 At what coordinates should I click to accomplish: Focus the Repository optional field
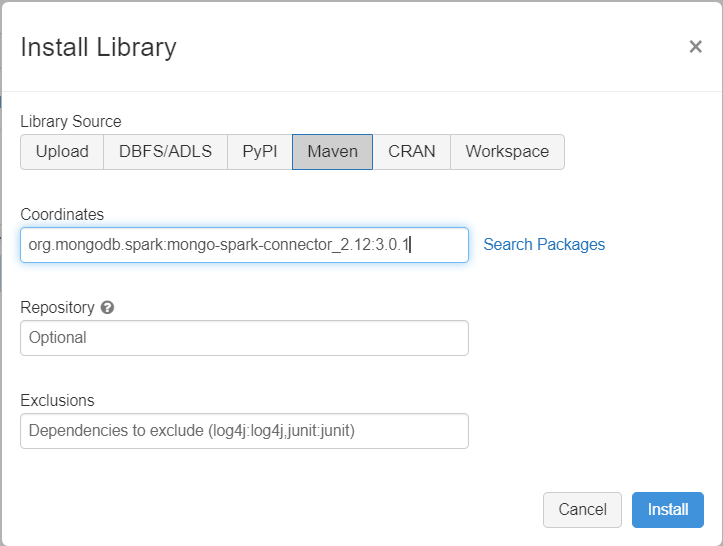pyautogui.click(x=244, y=338)
